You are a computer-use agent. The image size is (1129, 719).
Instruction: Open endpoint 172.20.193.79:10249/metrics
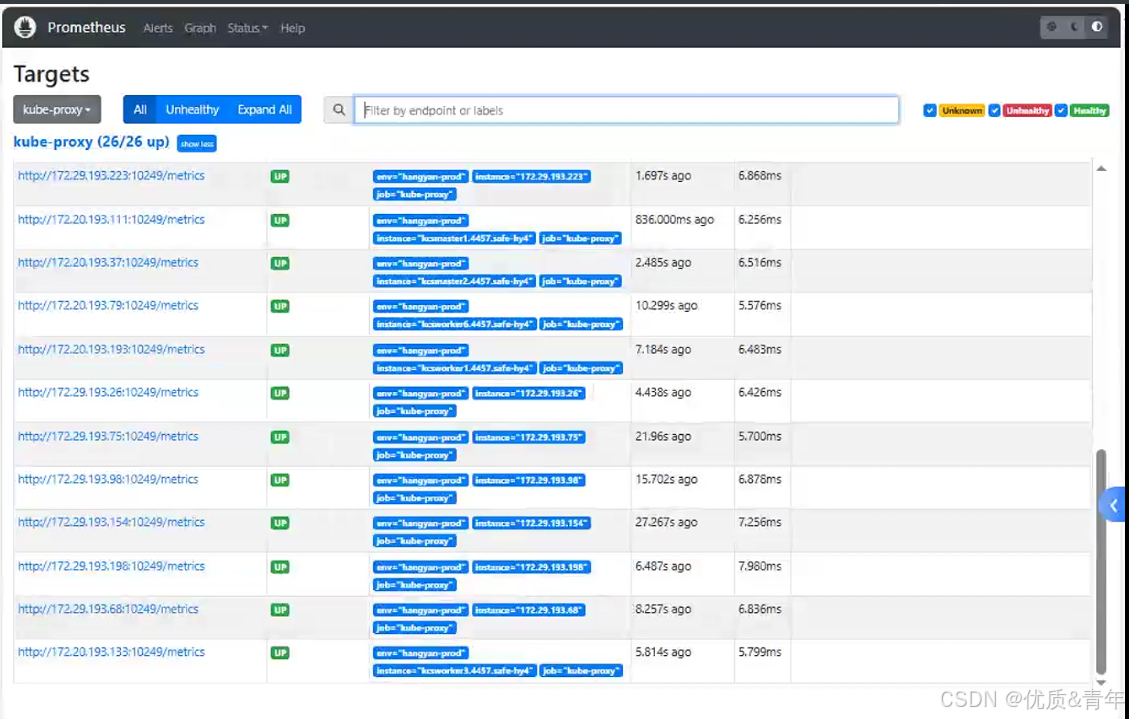108,306
